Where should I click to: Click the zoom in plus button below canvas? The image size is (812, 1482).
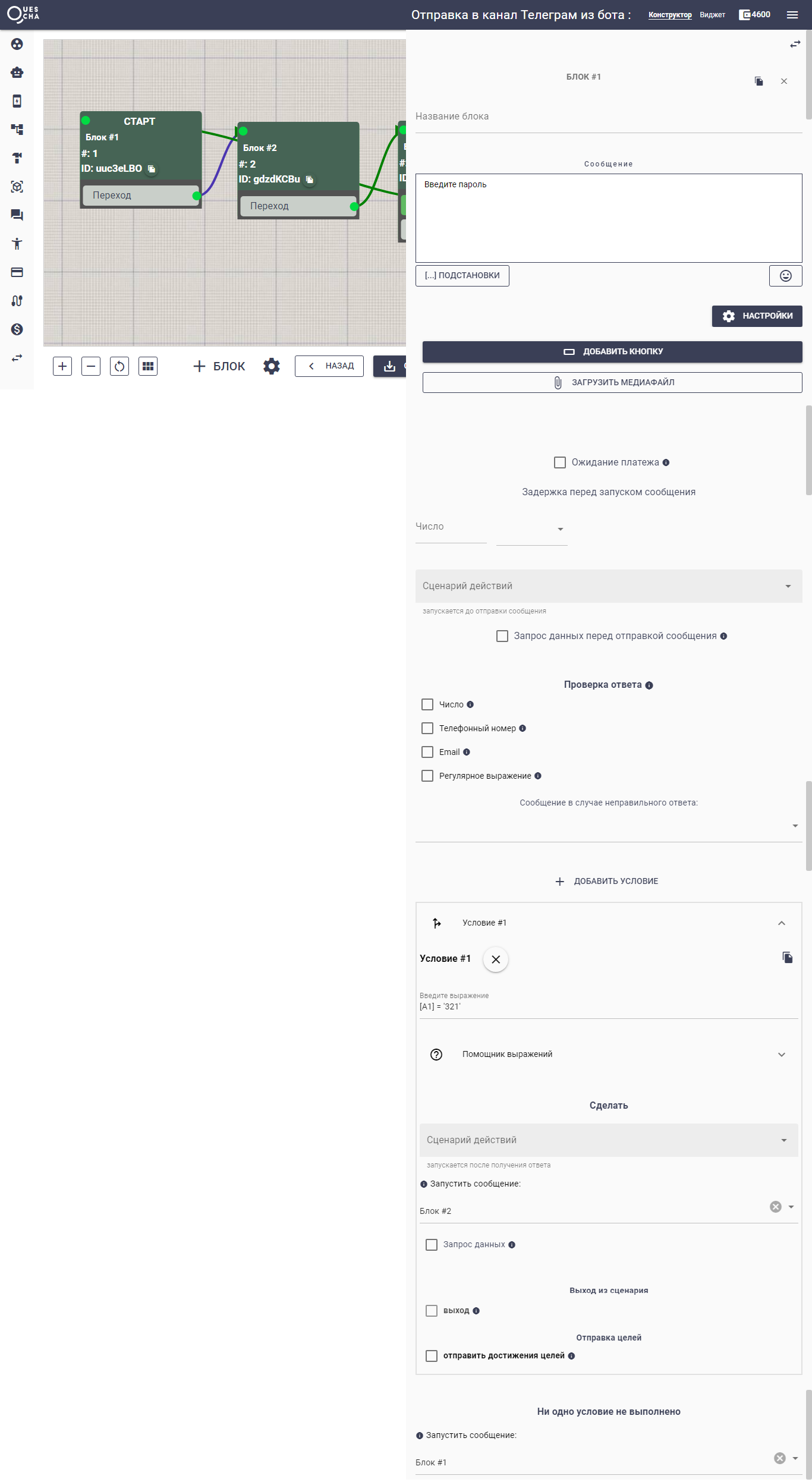(62, 366)
